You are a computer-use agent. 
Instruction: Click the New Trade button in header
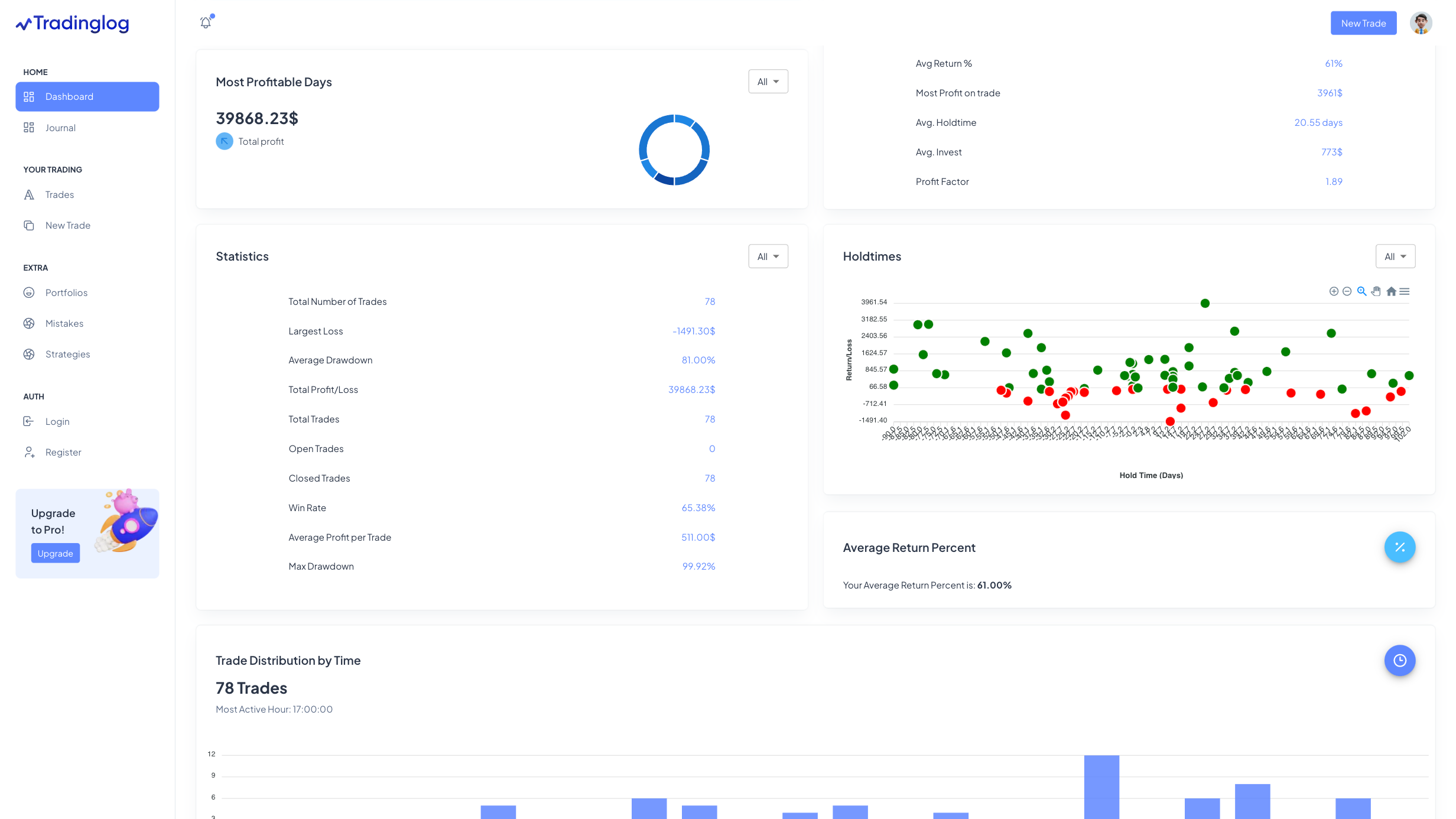click(1363, 23)
